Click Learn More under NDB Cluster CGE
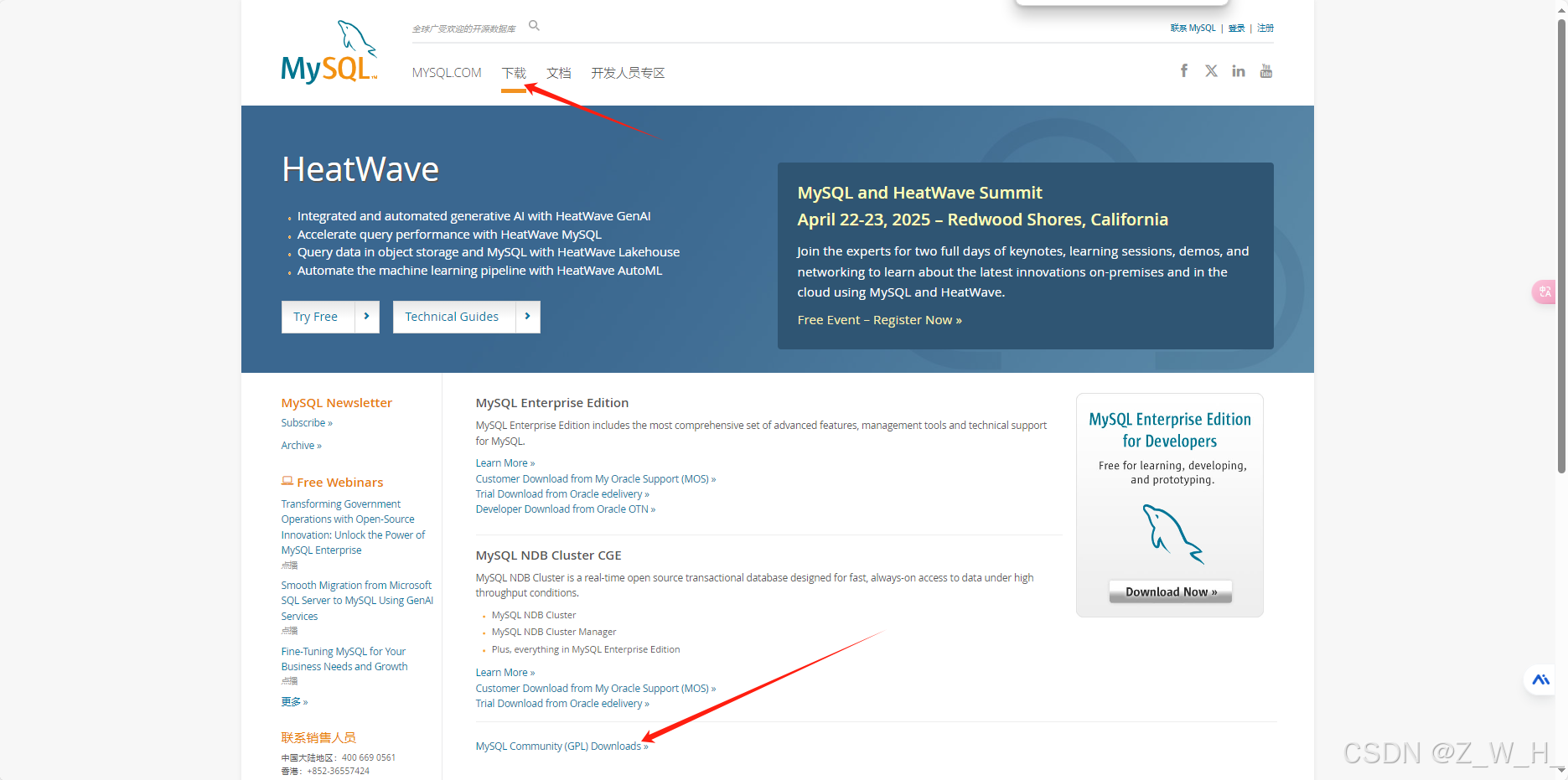The width and height of the screenshot is (1568, 780). pos(505,673)
